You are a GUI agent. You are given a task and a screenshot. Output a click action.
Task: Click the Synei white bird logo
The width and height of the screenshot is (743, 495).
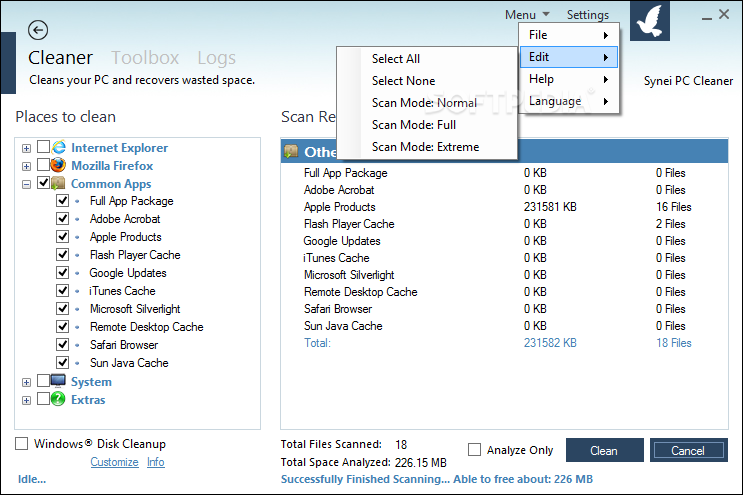pos(650,21)
